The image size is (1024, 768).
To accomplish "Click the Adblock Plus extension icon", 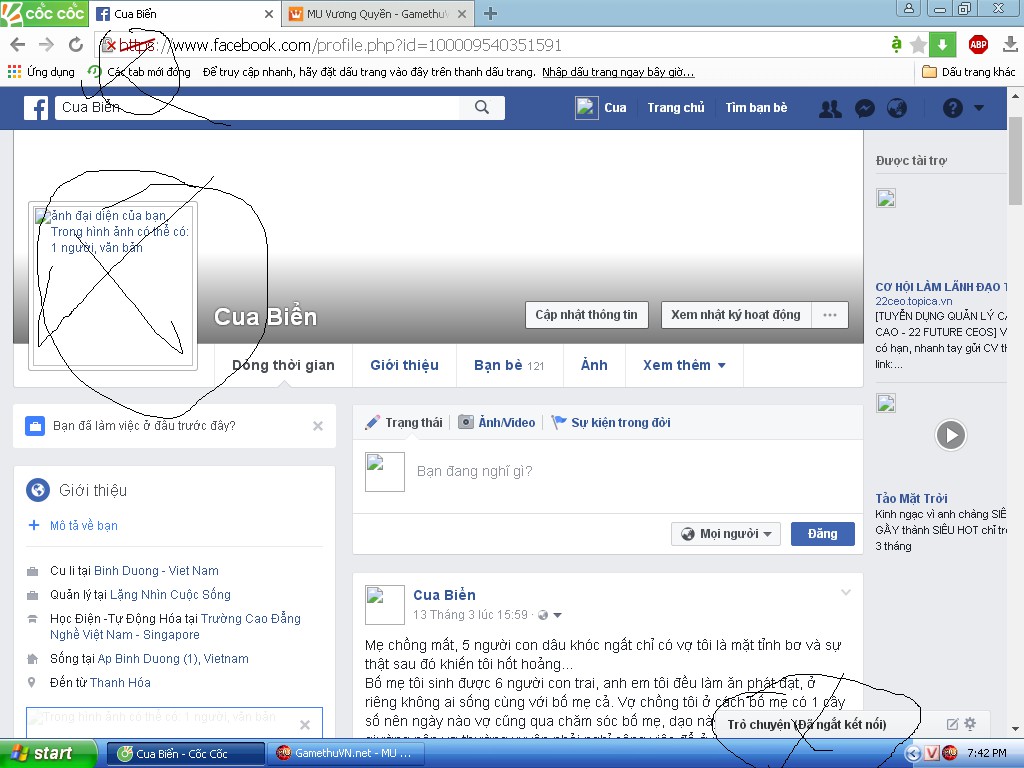I will tap(978, 45).
